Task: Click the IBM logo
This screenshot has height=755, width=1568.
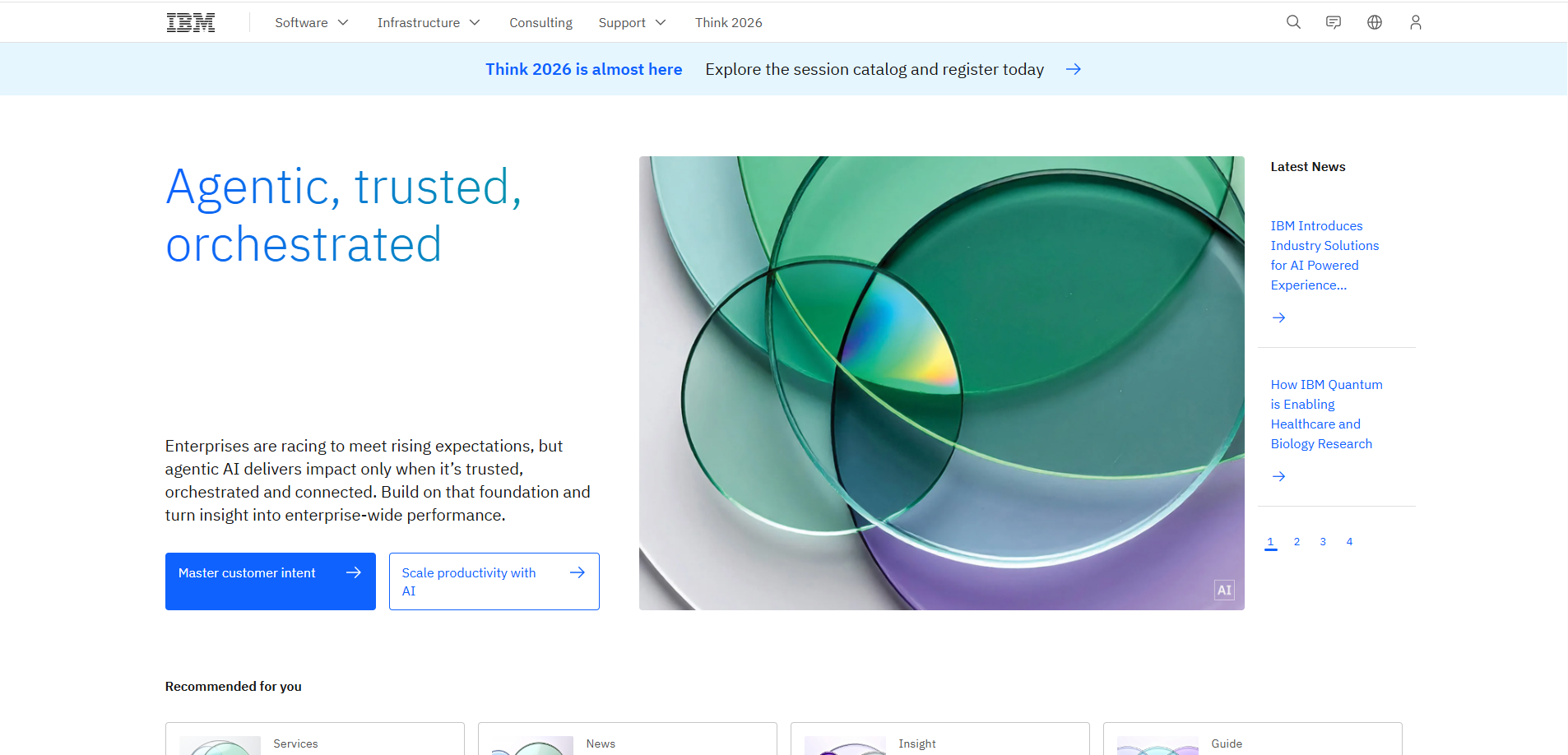Action: click(191, 22)
